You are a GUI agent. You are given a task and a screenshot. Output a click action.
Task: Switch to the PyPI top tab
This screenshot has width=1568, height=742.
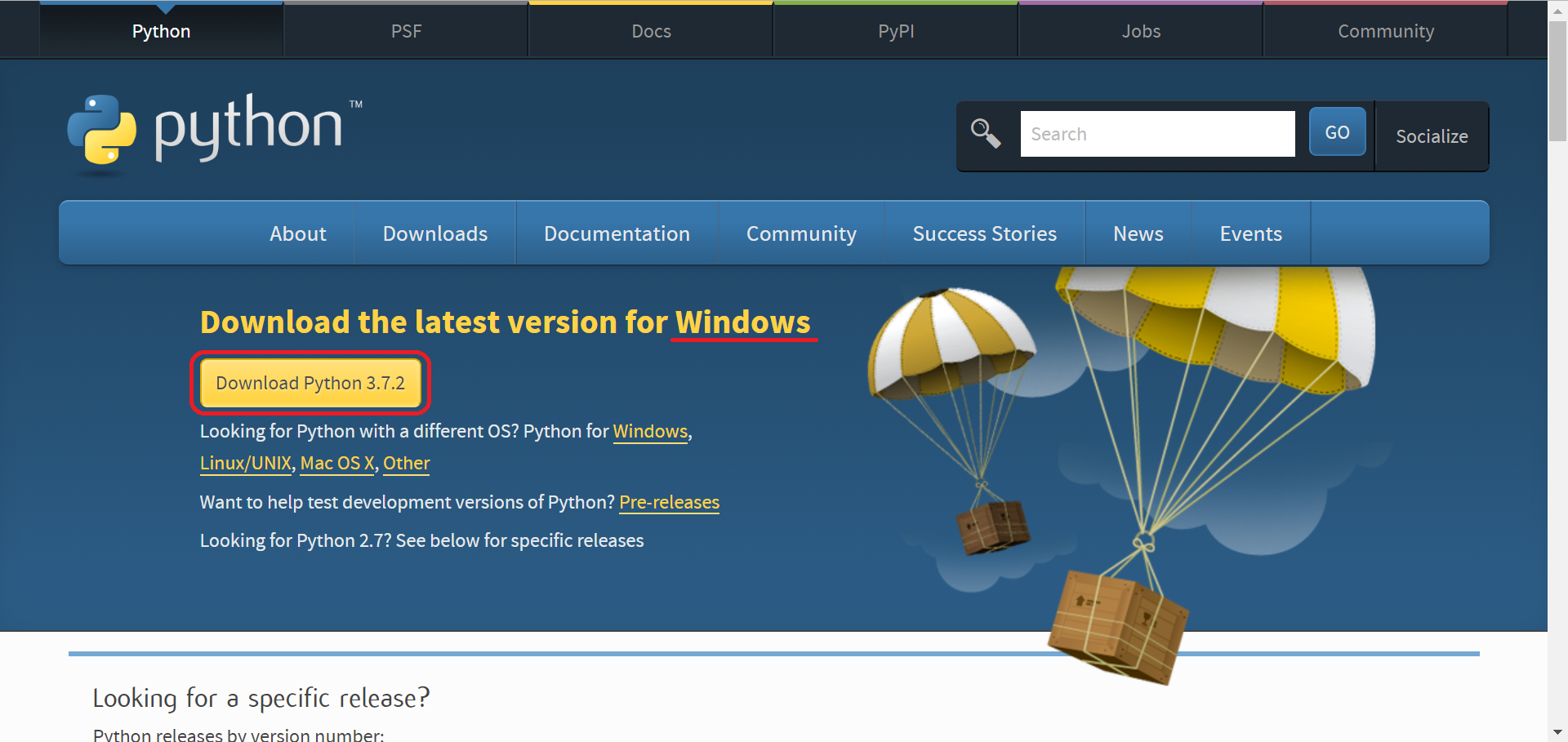click(896, 31)
